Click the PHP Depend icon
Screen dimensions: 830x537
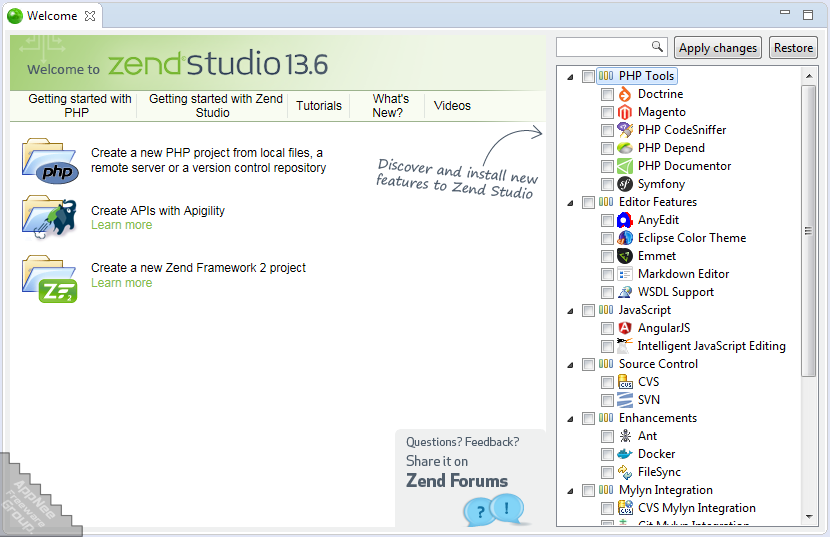625,148
